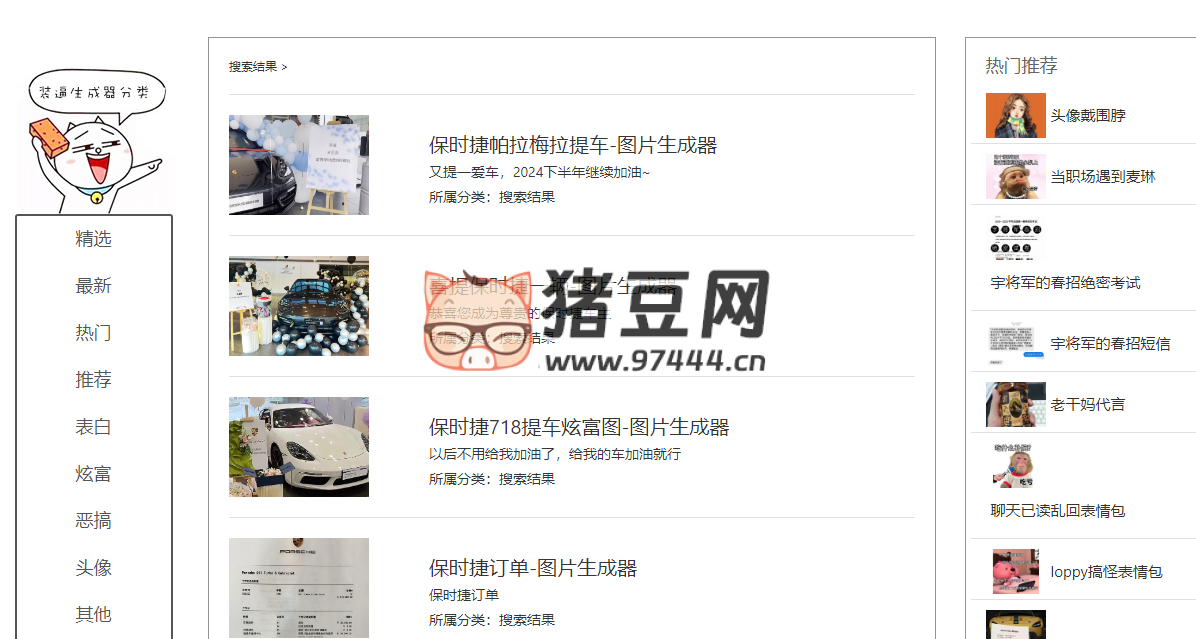
Task: Open the 其他 category
Action: click(93, 615)
